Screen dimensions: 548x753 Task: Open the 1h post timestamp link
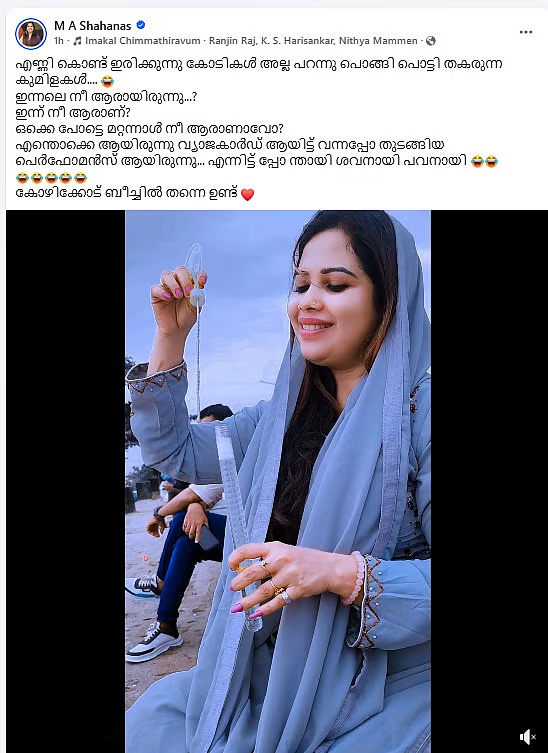[x=59, y=41]
